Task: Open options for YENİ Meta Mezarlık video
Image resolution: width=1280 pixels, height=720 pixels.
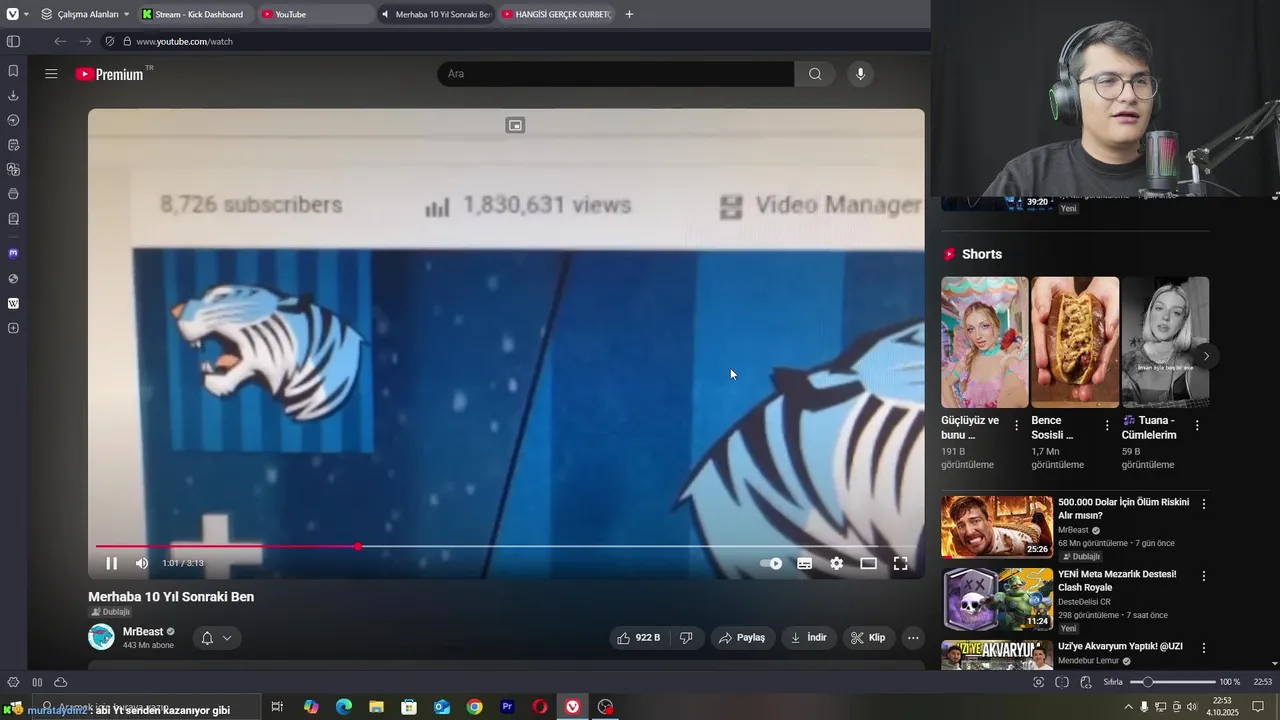Action: 1204,576
